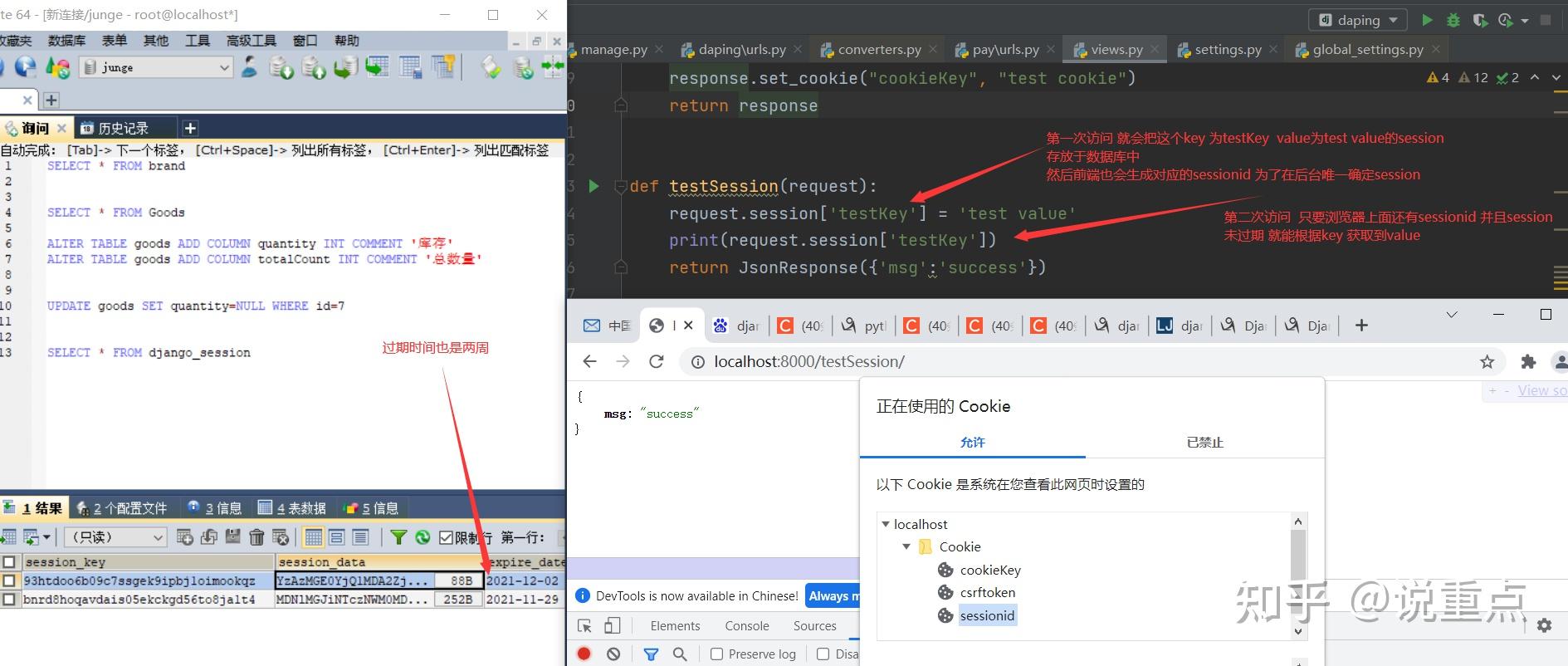Open the Chrome extensions puzzle icon
Viewport: 1568px width, 666px height.
pos(1528,361)
